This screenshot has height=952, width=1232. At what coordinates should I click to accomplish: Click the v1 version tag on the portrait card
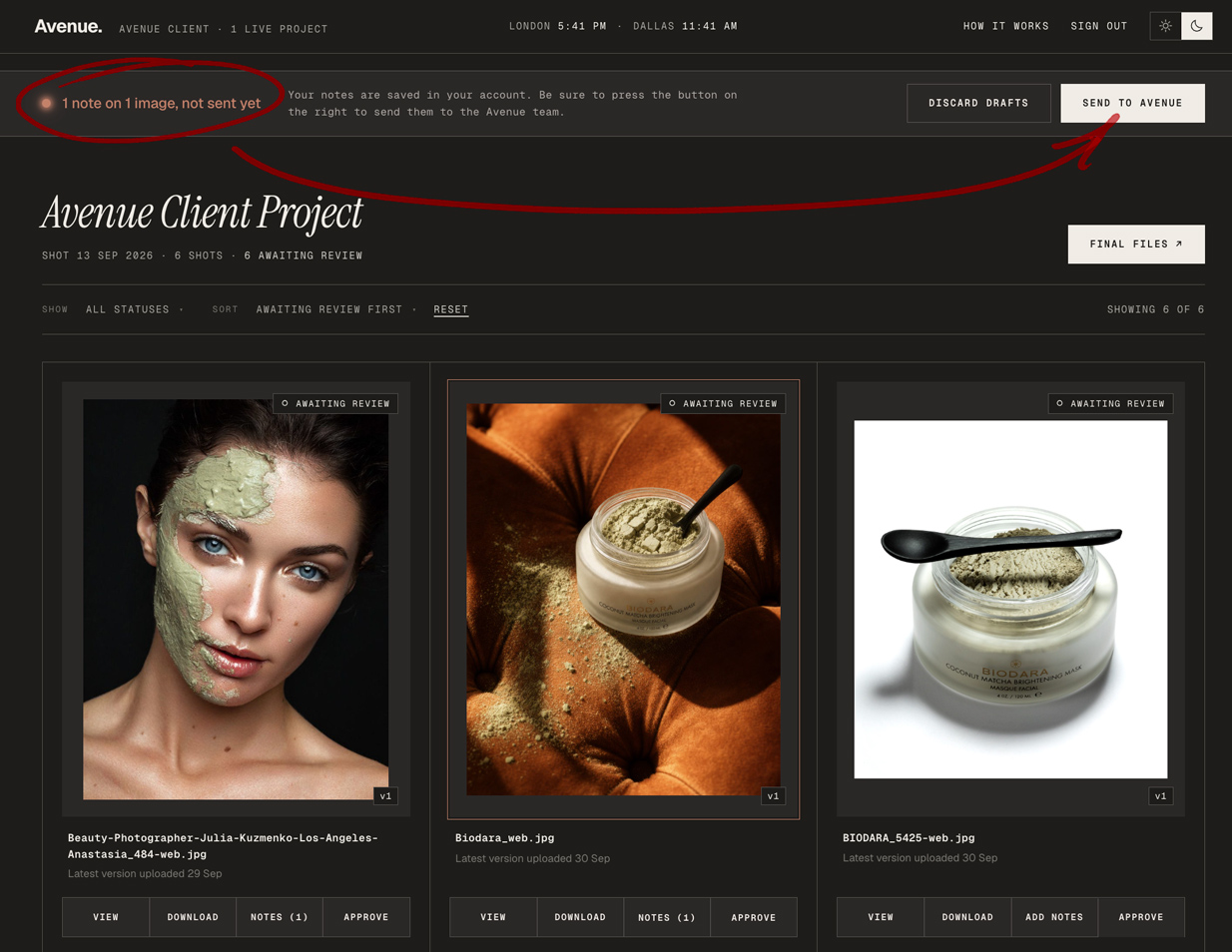coord(385,796)
